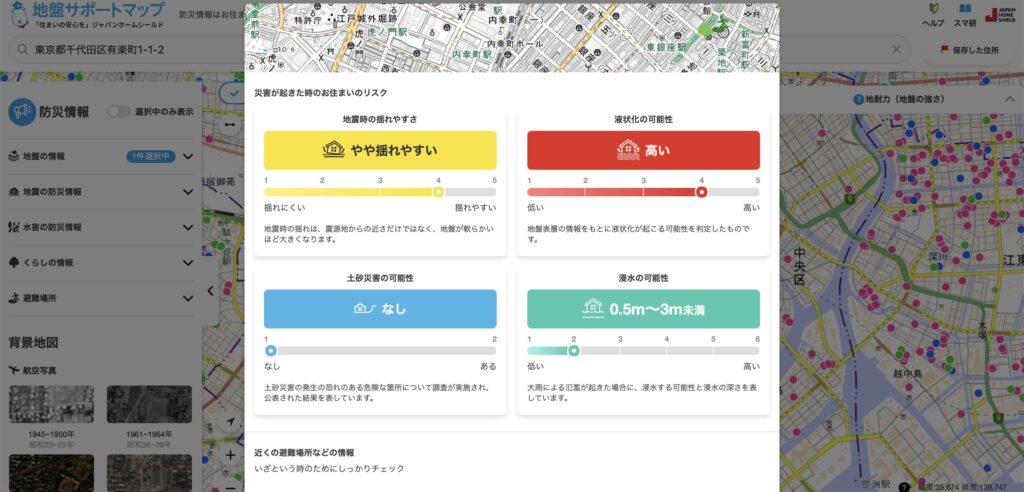
Task: Click the 液状化の可能性 risk level slider marker
Action: point(701,192)
